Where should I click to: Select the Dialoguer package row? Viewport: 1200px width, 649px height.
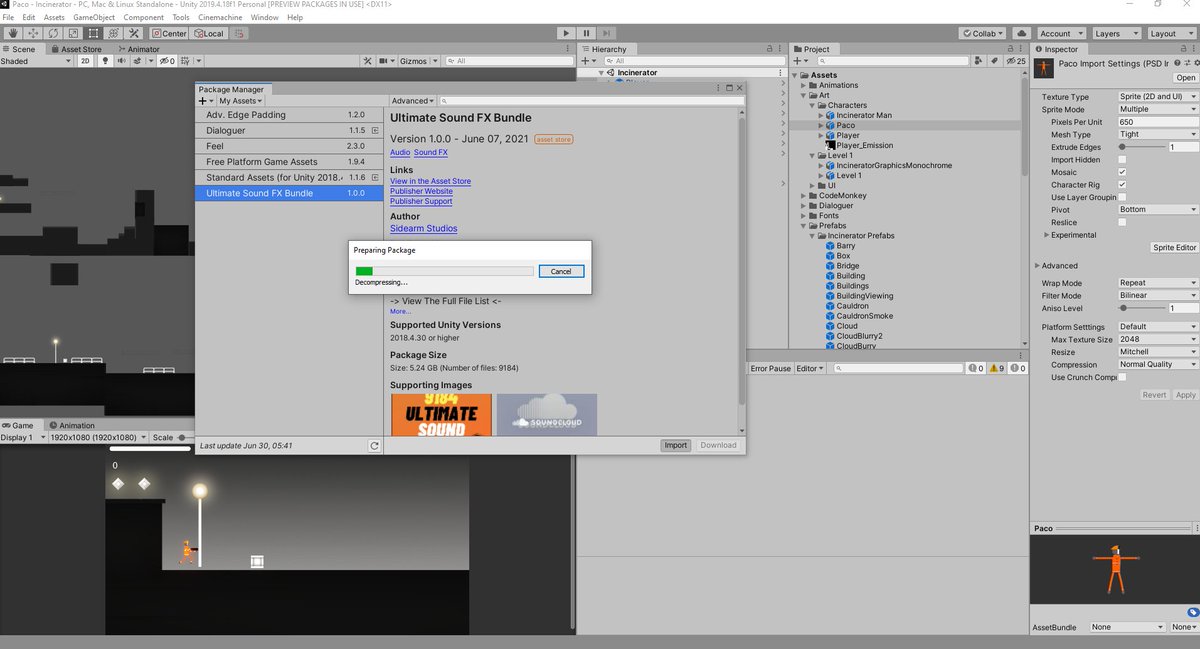[x=290, y=130]
